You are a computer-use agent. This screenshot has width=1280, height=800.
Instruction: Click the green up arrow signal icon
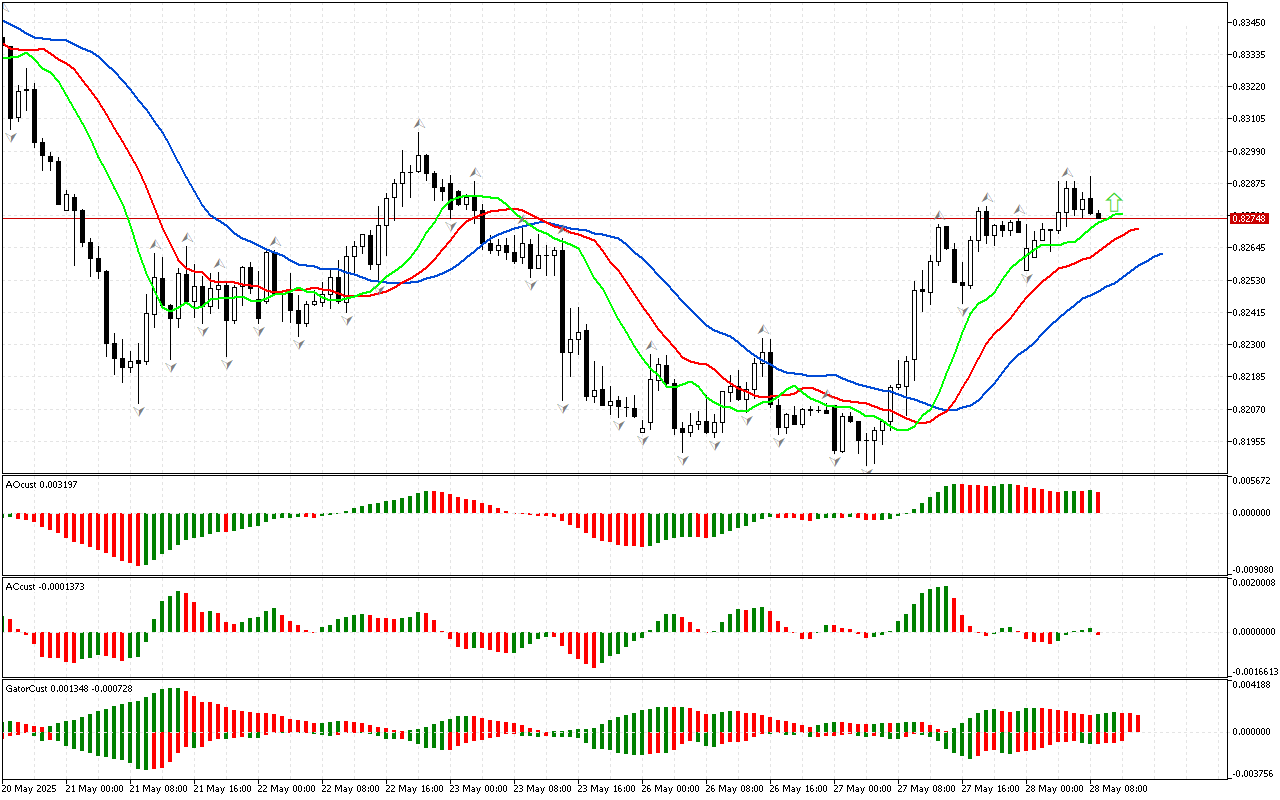coord(1115,203)
